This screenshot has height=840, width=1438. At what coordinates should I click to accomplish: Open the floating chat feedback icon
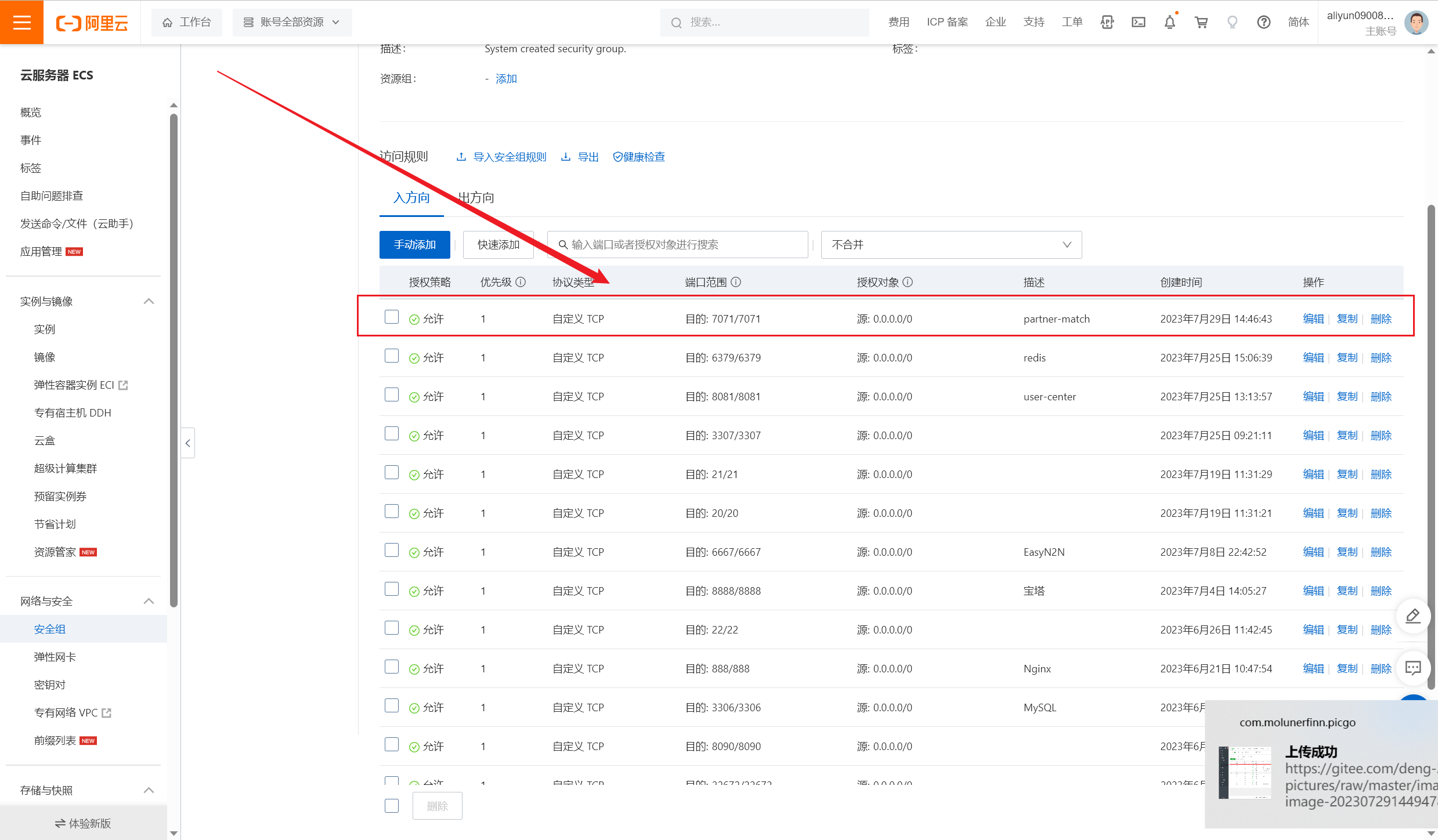tap(1413, 668)
